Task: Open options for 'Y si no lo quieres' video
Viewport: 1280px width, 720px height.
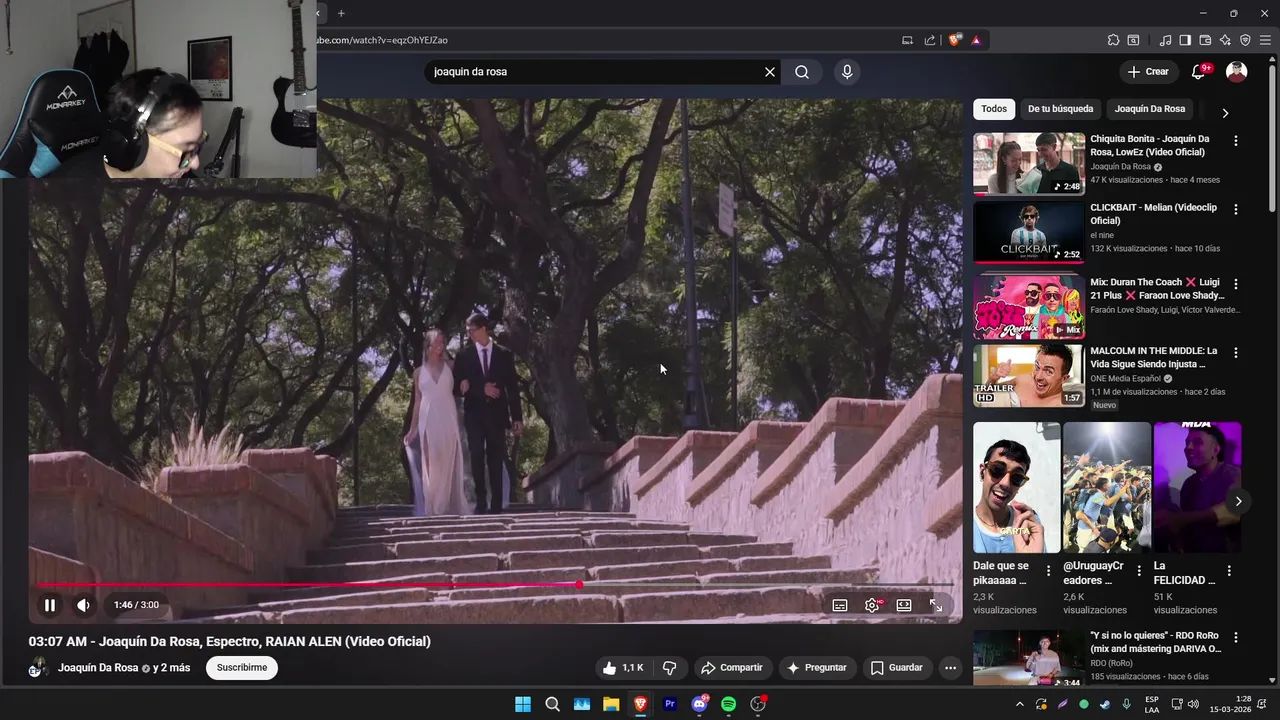Action: 1236,637
